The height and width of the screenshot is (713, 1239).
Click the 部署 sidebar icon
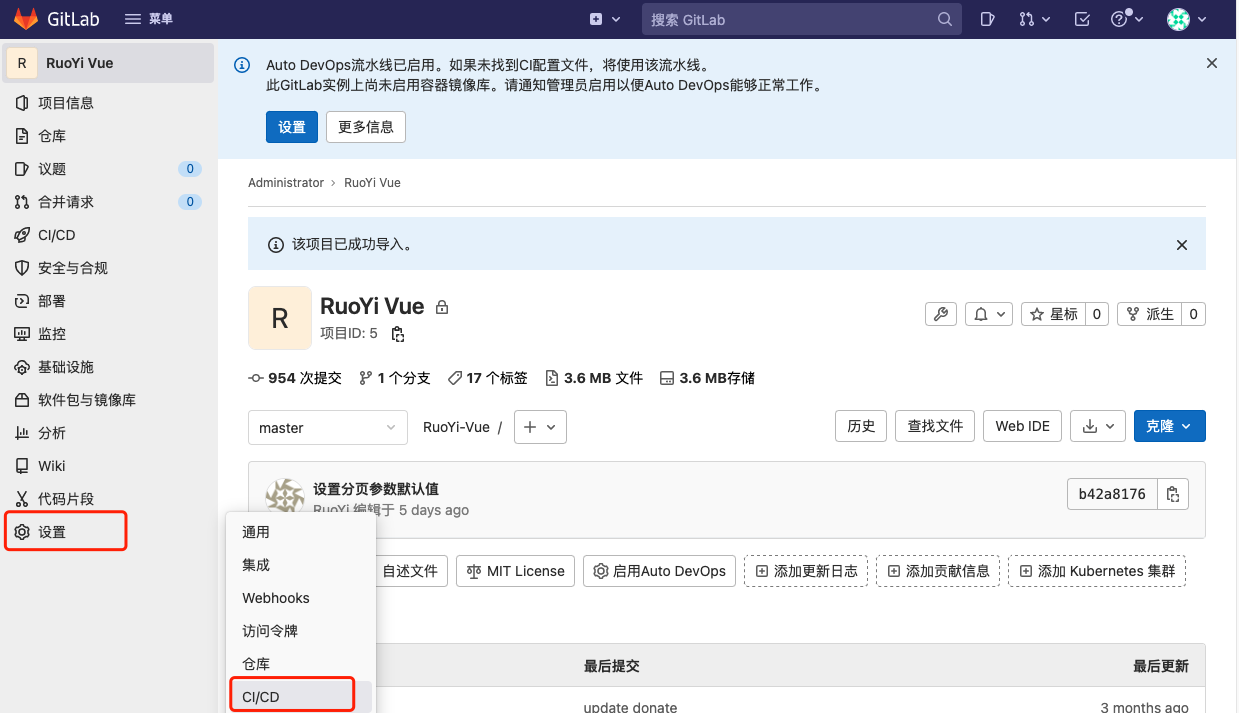click(x=22, y=301)
